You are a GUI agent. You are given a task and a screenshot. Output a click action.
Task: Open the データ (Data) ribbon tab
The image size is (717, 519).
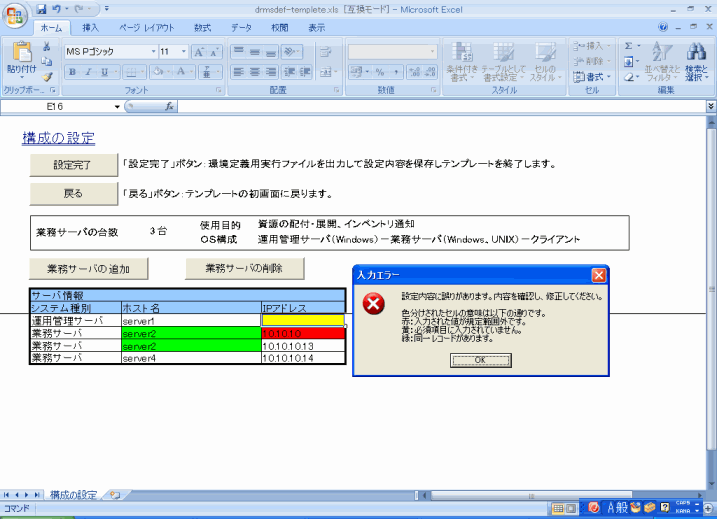tap(241, 28)
